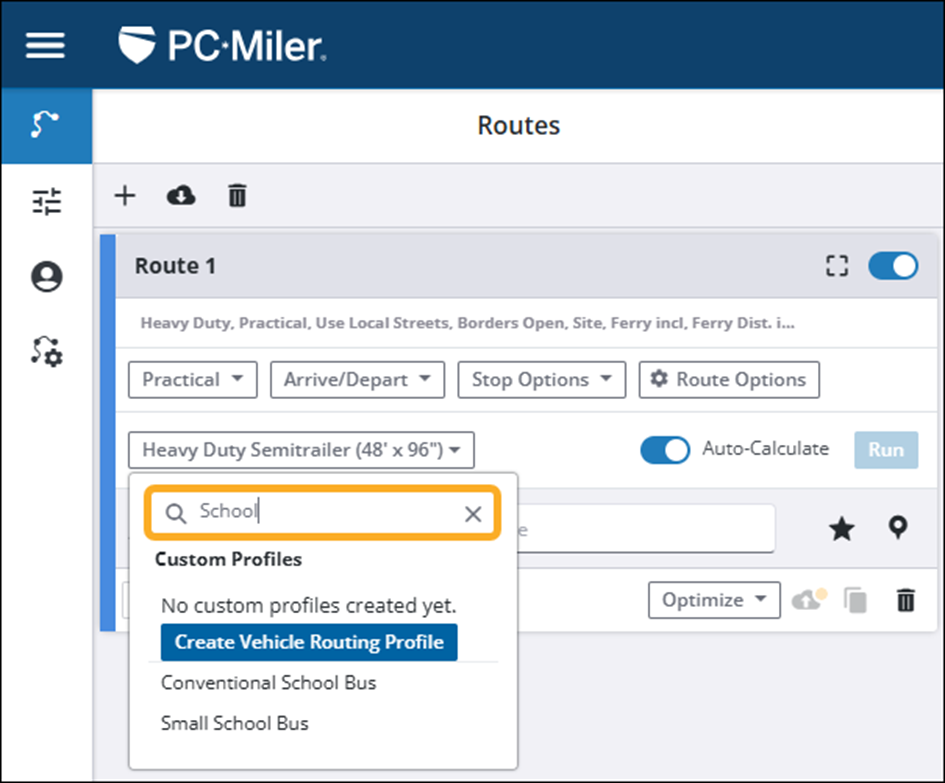Click the cloud upload save icon
945x783 pixels.
point(809,600)
